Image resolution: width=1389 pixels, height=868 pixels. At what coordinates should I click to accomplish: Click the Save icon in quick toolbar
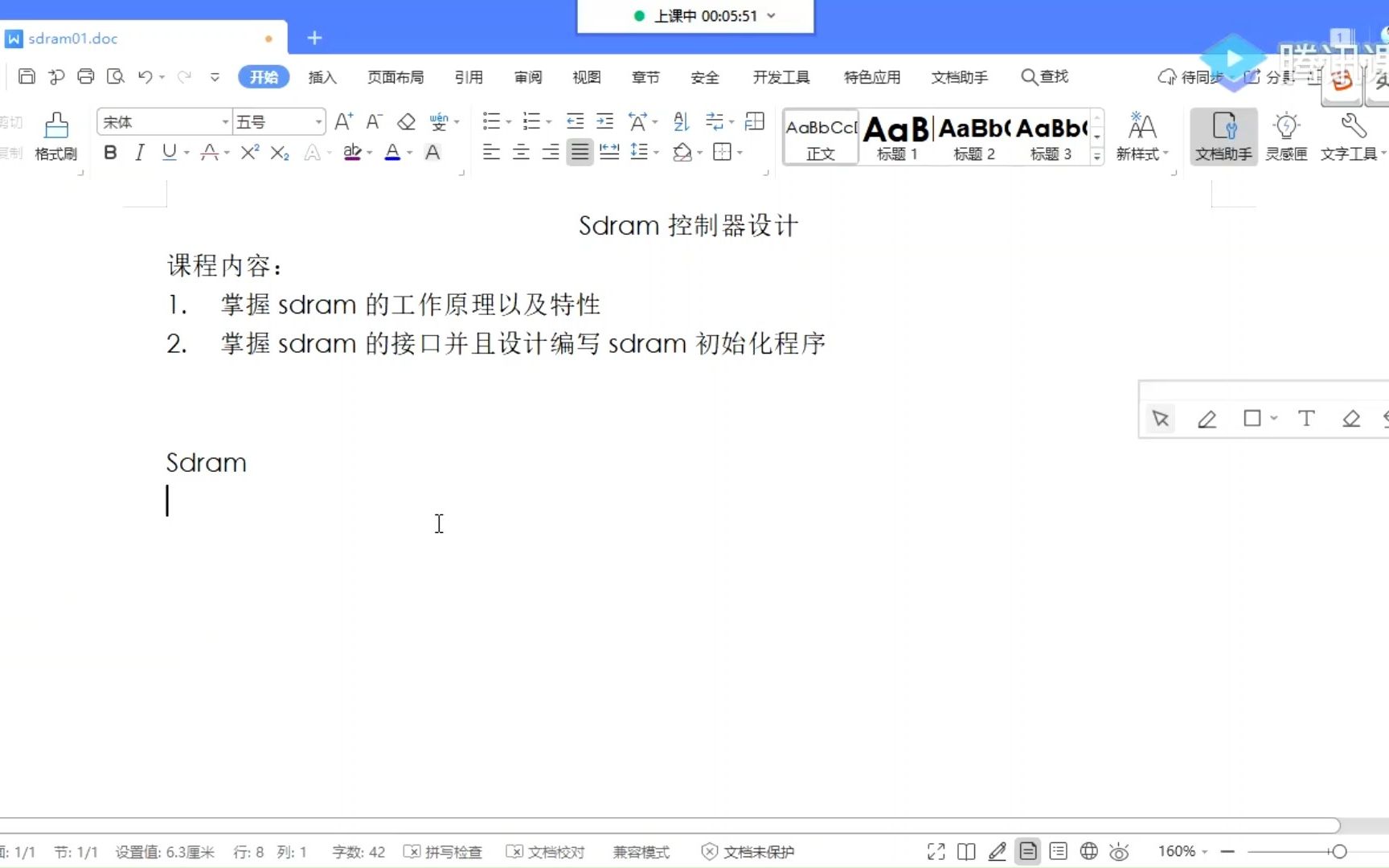pos(27,76)
